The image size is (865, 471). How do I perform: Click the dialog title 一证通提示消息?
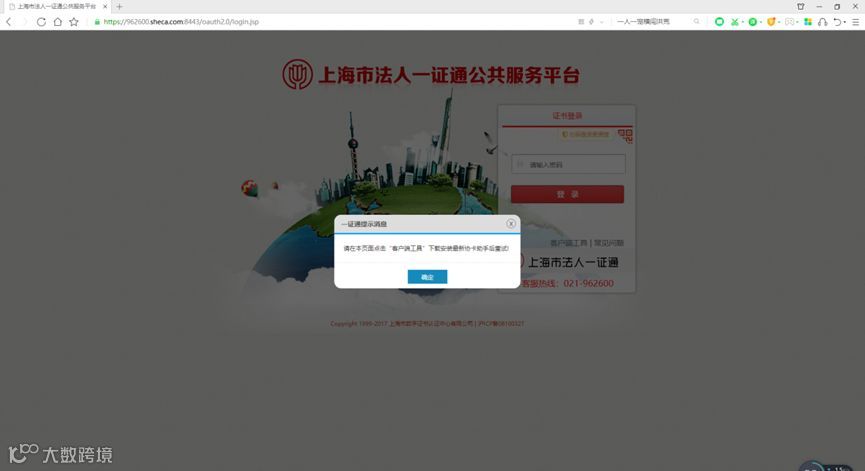tap(364, 224)
